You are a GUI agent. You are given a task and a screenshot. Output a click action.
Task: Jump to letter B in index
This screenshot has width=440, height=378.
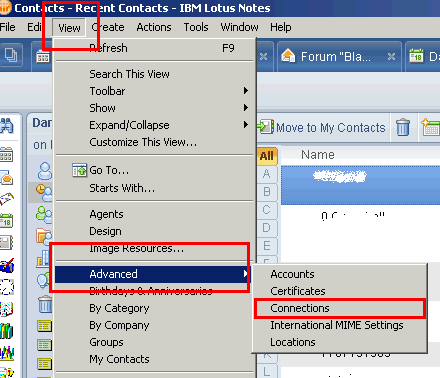[267, 192]
